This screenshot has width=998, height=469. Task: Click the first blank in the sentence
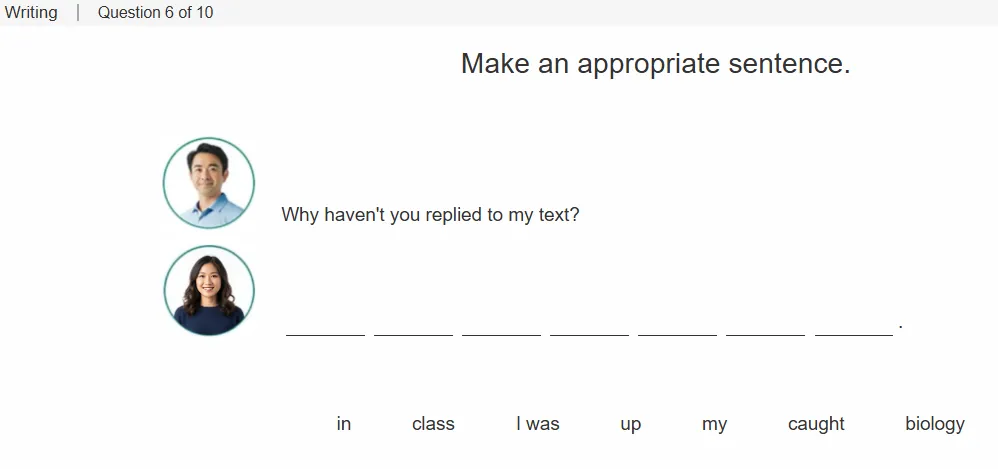point(325,326)
